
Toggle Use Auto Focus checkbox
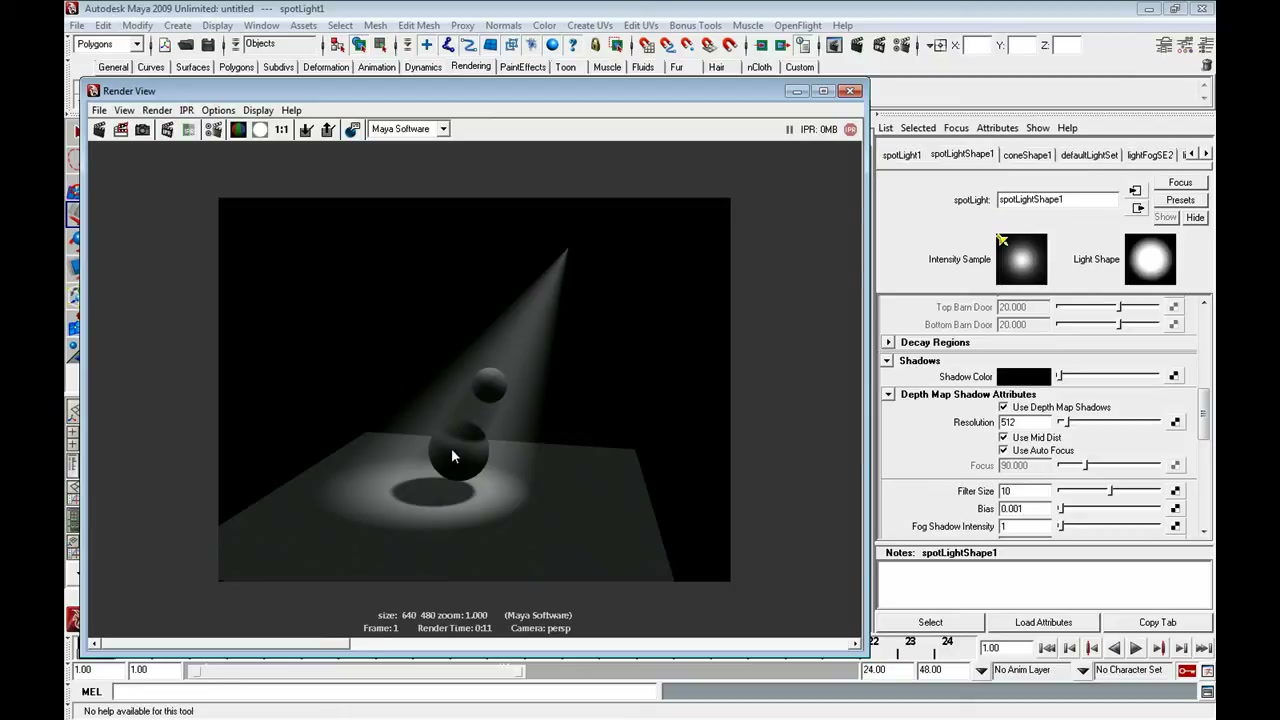point(1003,450)
